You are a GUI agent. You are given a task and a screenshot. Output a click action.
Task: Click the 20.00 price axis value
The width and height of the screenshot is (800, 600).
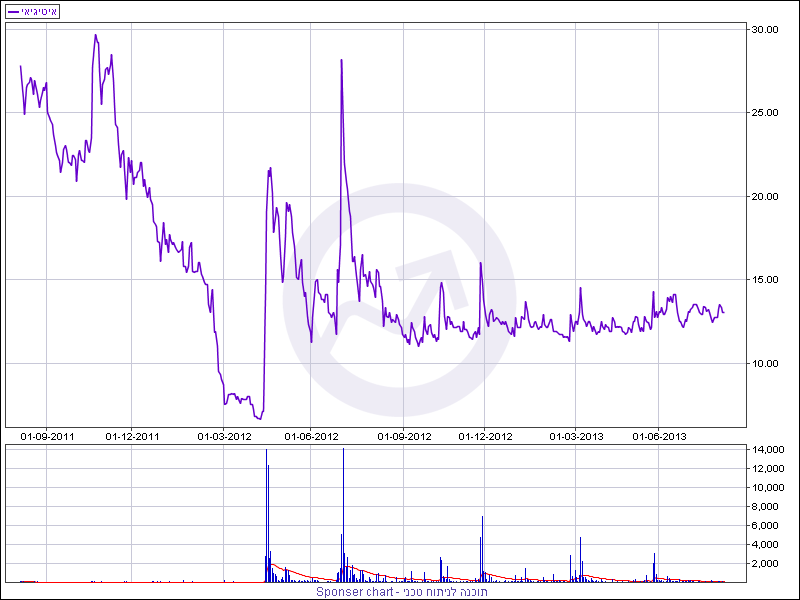765,197
